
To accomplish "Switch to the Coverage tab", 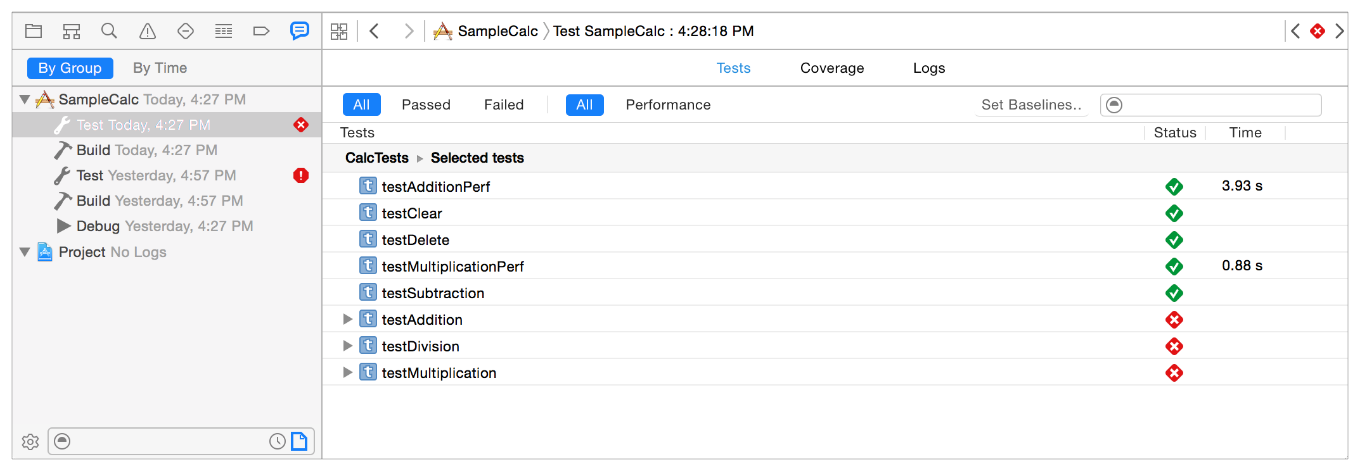I will [832, 68].
